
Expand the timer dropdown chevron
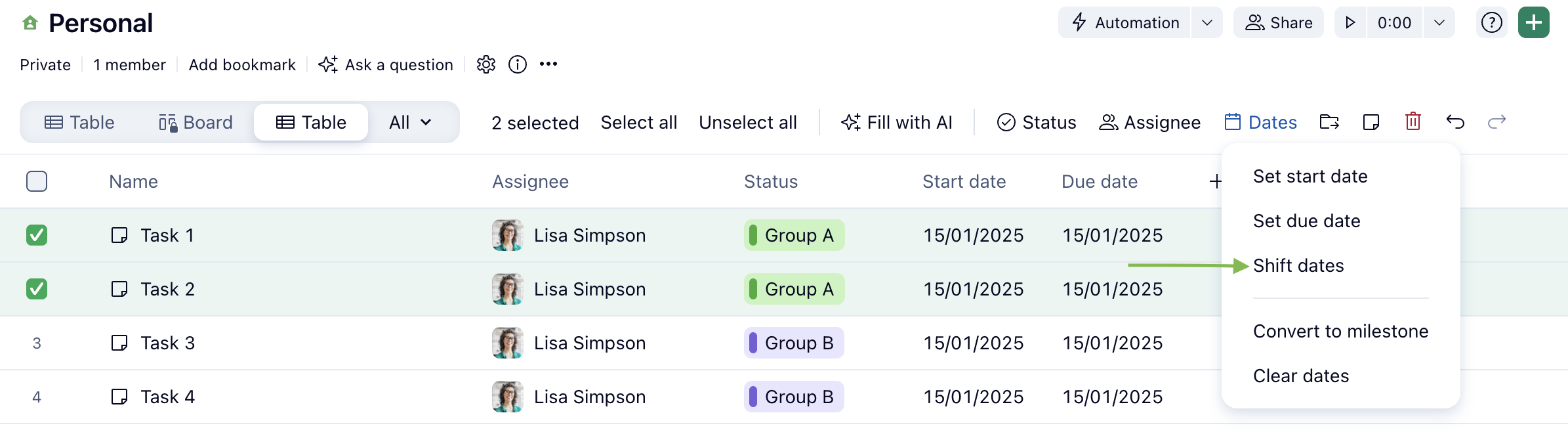(x=1439, y=23)
